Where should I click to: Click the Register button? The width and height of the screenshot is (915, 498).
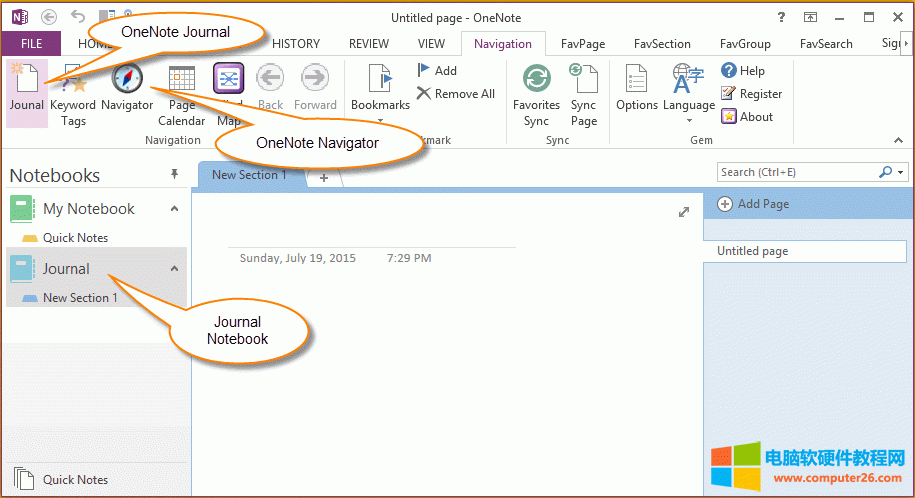pyautogui.click(x=751, y=94)
